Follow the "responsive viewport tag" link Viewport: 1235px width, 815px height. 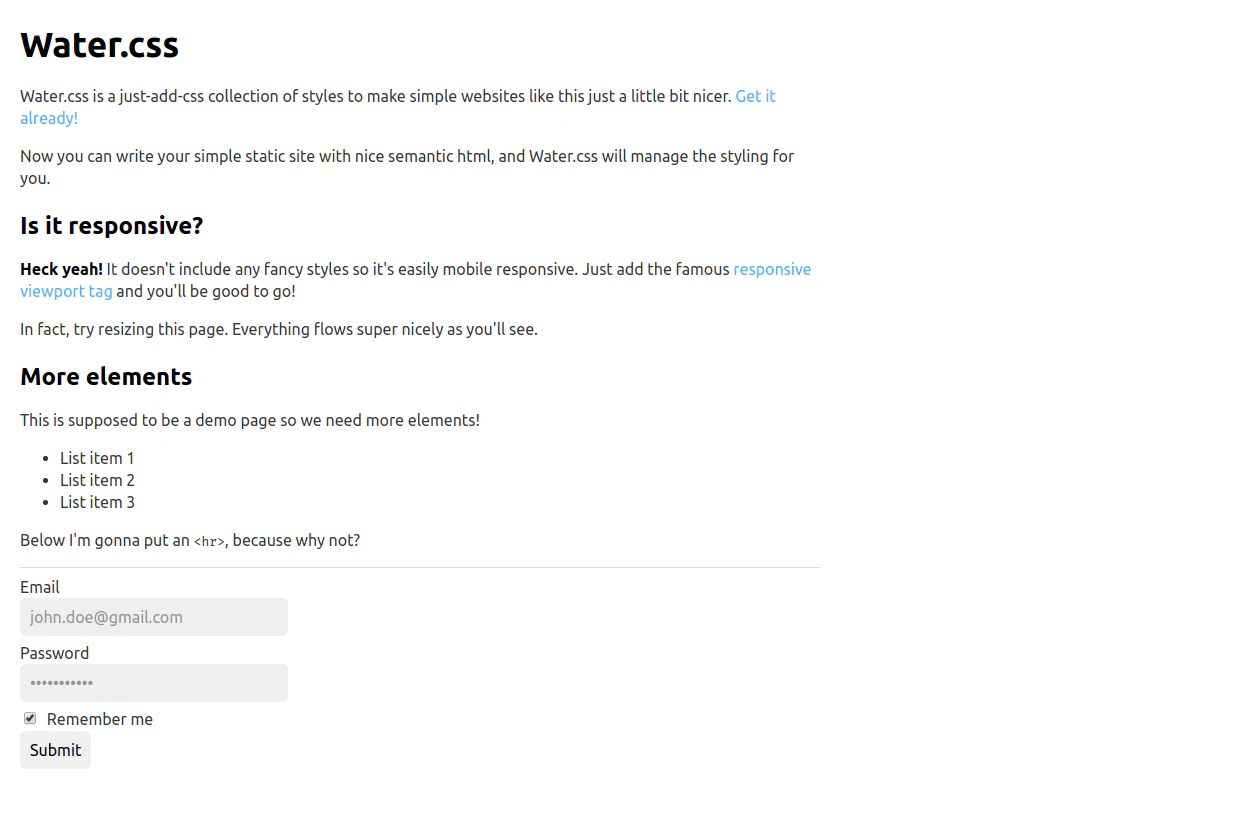772,270
